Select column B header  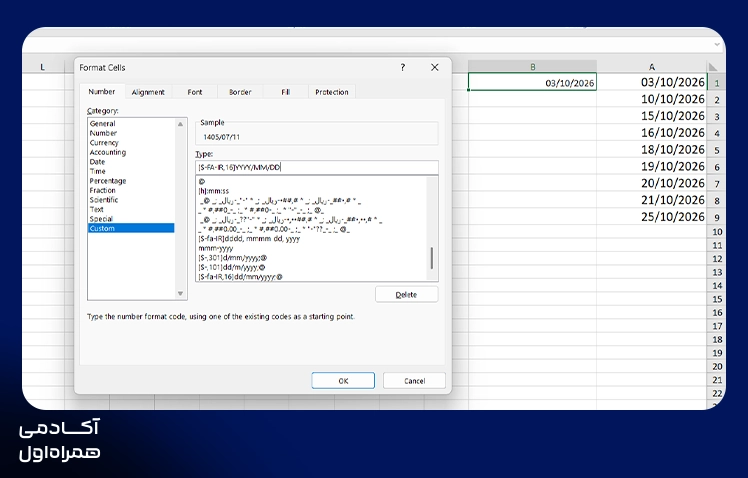click(532, 67)
